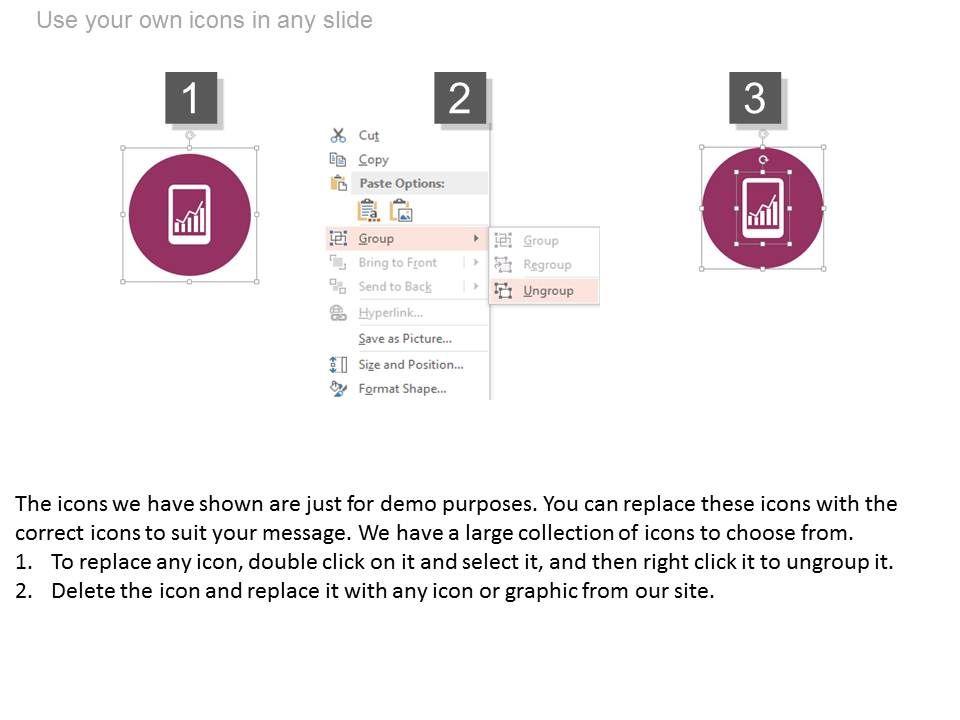Select the greyed Group submenu entry
Viewport: 960px width, 720px height.
[545, 240]
